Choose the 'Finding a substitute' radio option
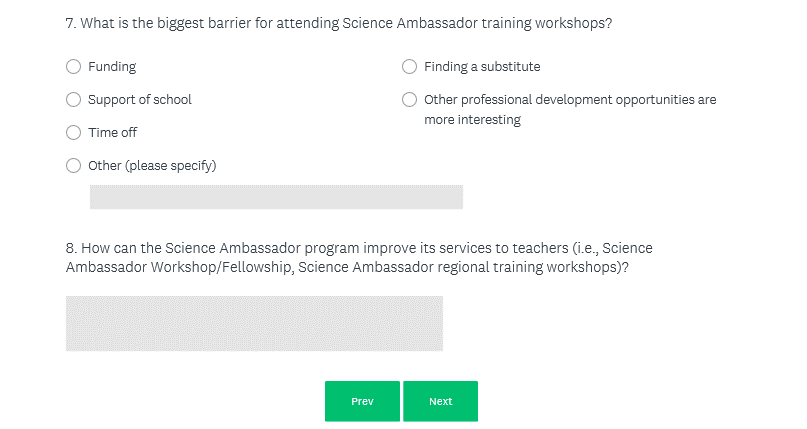The height and width of the screenshot is (429, 807). pos(409,67)
